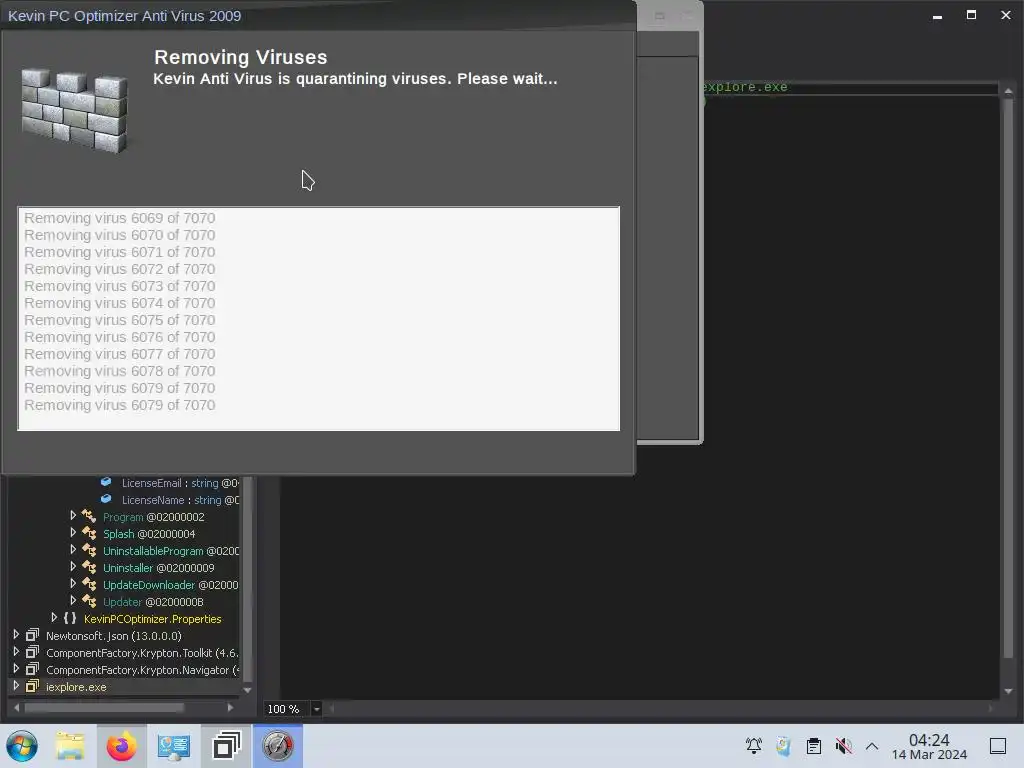1024x768 pixels.
Task: Expand the ComponentFactory.Krypton.Toolkit assembly node
Action: 16,652
